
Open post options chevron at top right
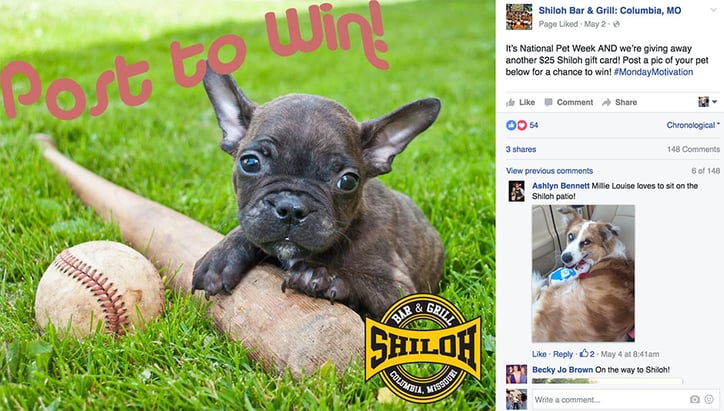713,10
